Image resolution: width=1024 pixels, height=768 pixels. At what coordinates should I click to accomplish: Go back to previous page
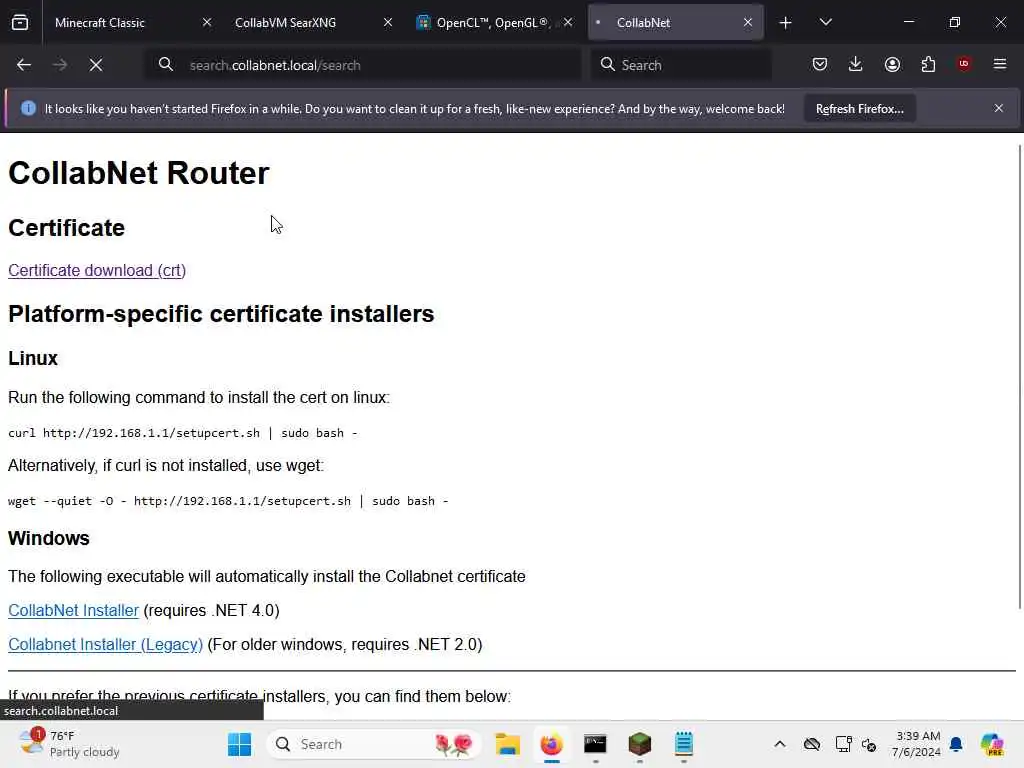pyautogui.click(x=24, y=65)
